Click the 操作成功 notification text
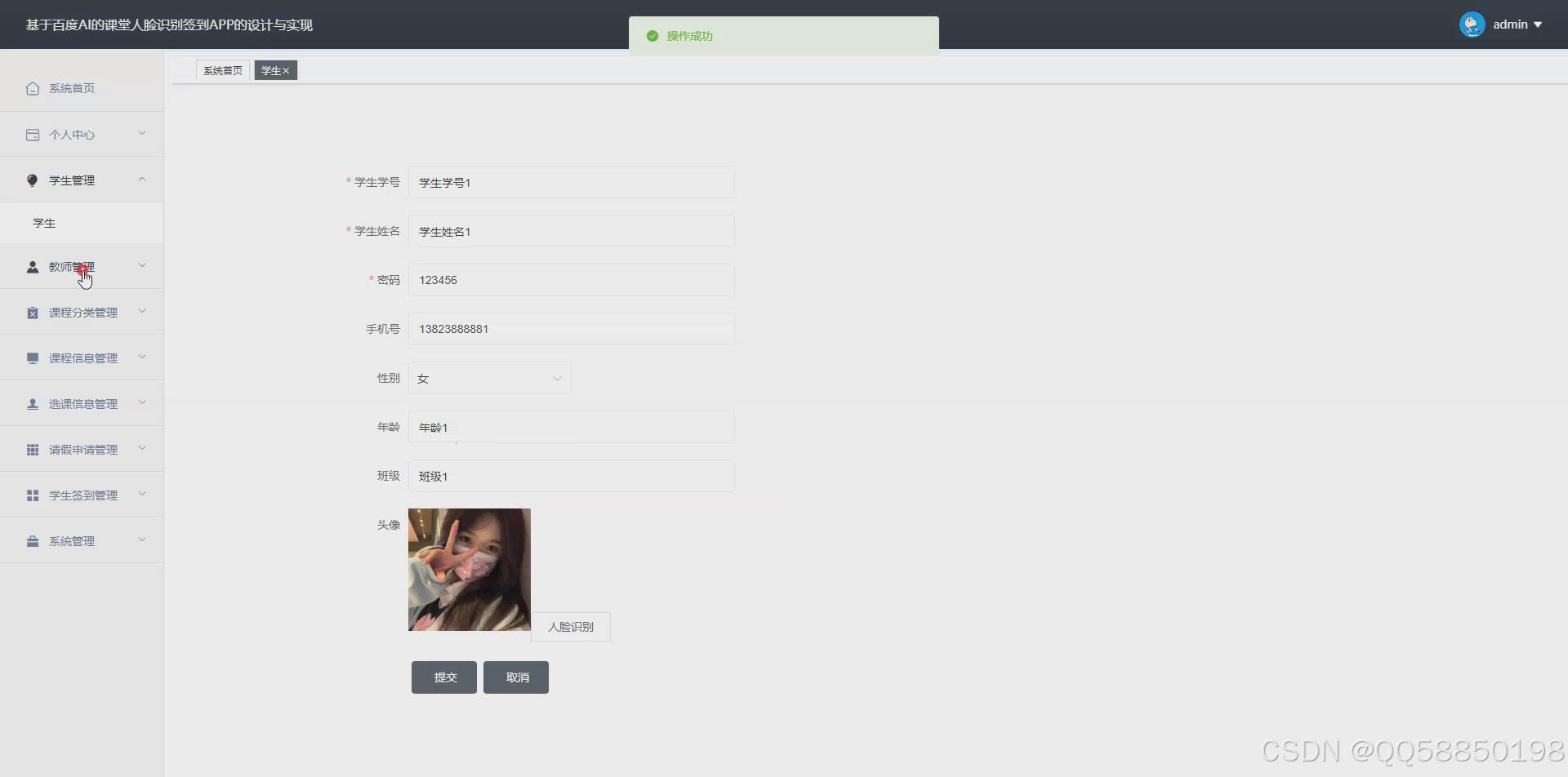Image resolution: width=1568 pixels, height=777 pixels. 689,36
